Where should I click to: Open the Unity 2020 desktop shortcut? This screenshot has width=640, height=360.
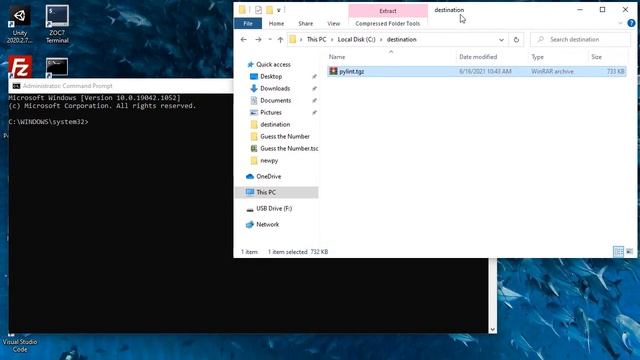click(20, 24)
